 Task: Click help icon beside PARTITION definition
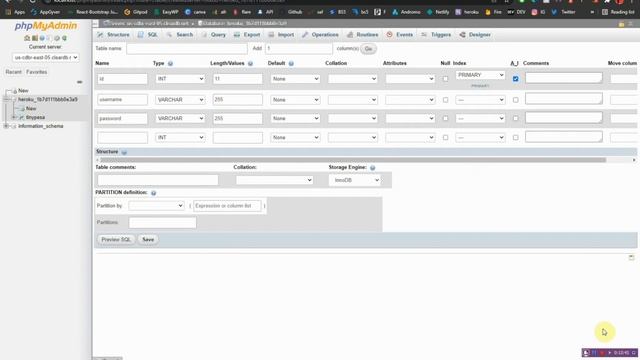(x=153, y=193)
